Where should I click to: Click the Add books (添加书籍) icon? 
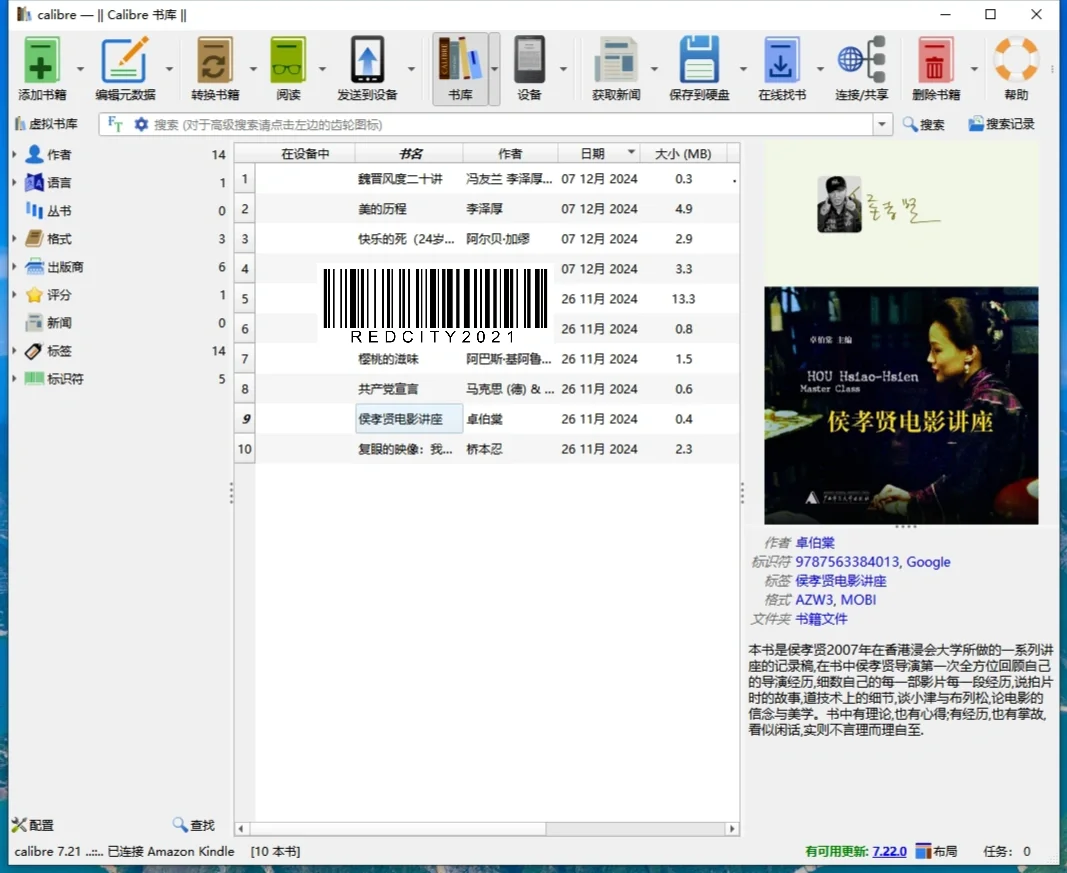(x=41, y=60)
